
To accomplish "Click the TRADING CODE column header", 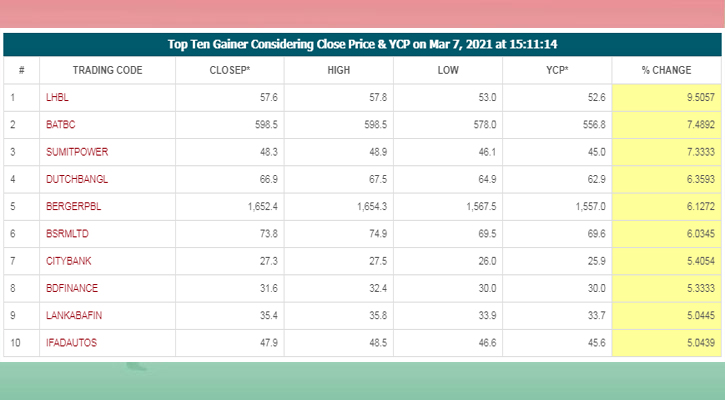I will 108,70.
